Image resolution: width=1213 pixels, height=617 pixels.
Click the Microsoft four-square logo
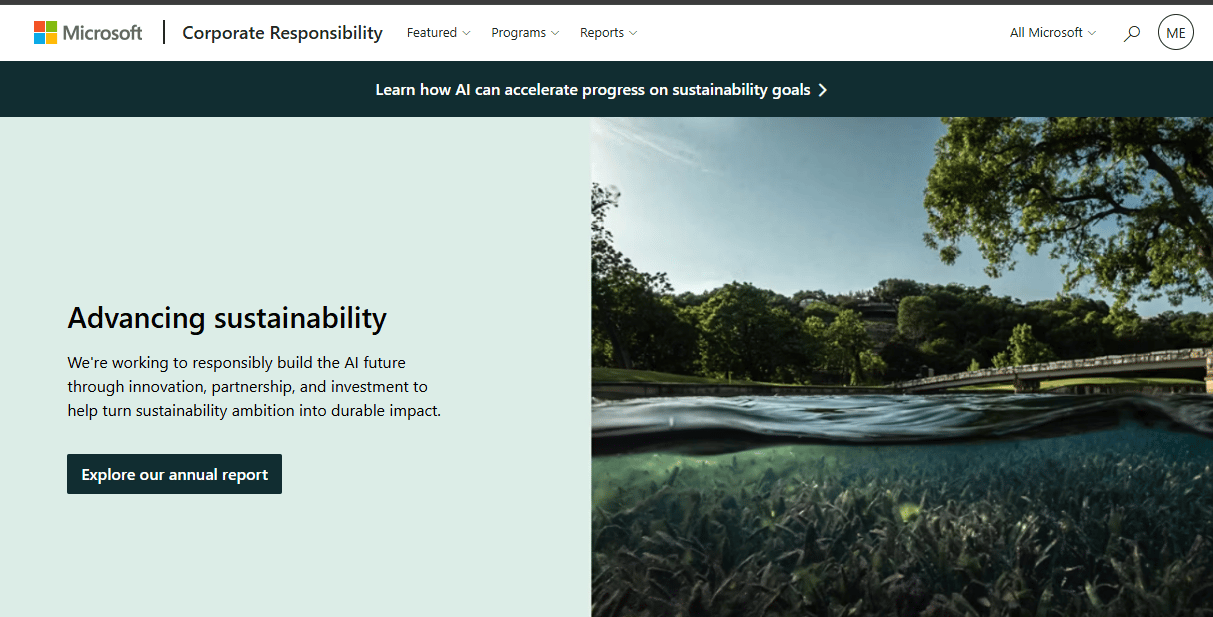coord(45,33)
